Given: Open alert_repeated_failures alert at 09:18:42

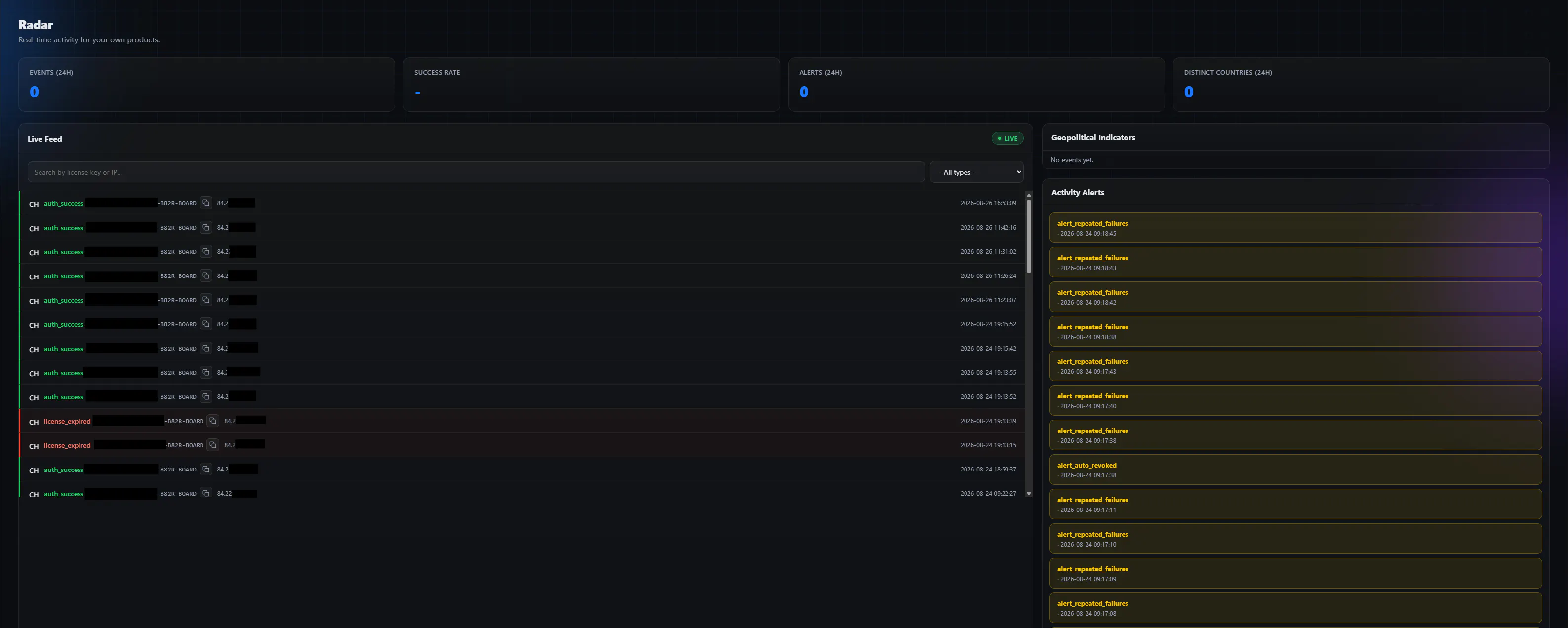Looking at the screenshot, I should [1295, 297].
